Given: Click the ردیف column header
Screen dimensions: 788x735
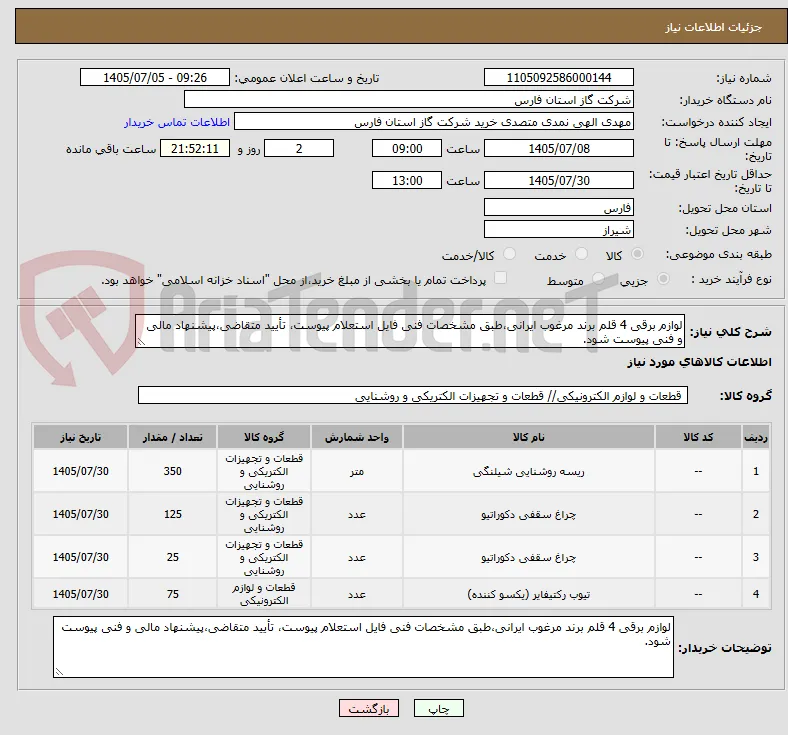Looking at the screenshot, I should pos(756,437).
